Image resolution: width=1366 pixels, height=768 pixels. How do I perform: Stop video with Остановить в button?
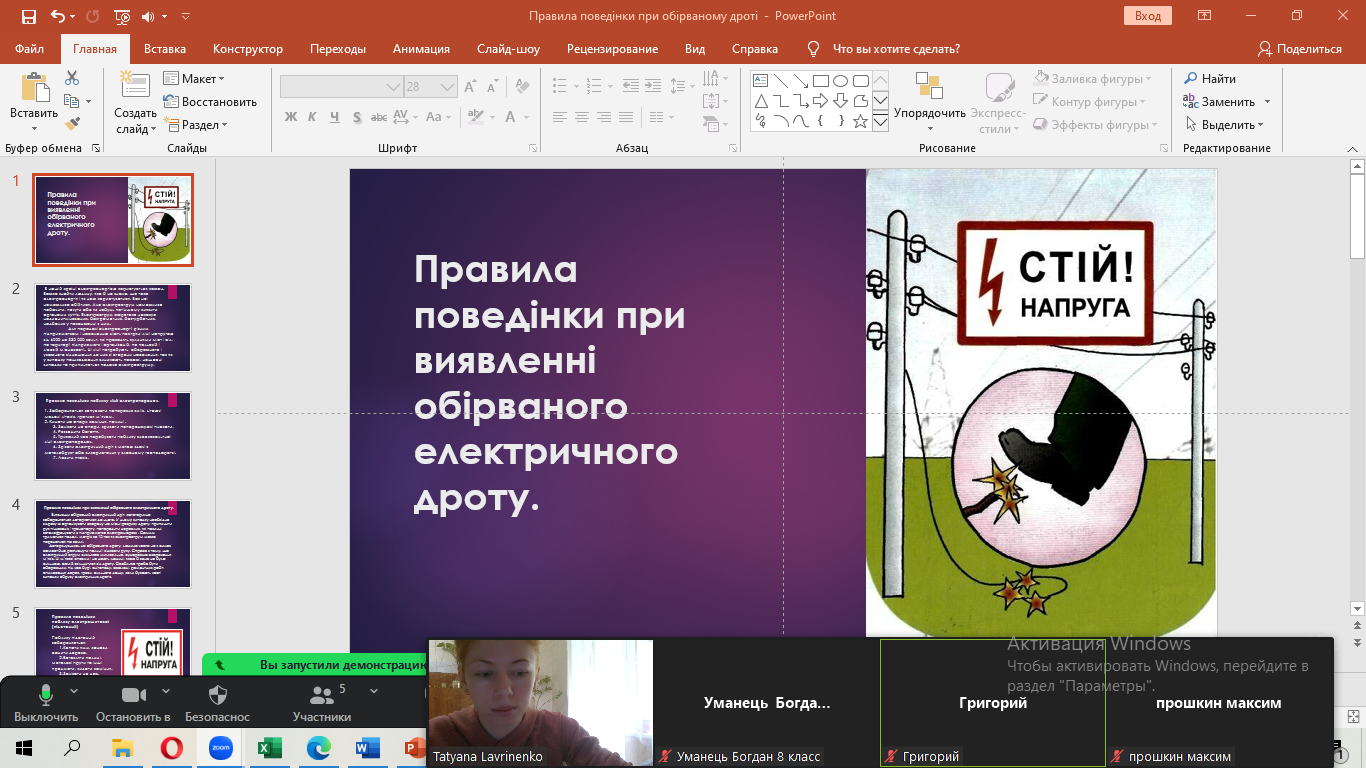click(x=134, y=703)
